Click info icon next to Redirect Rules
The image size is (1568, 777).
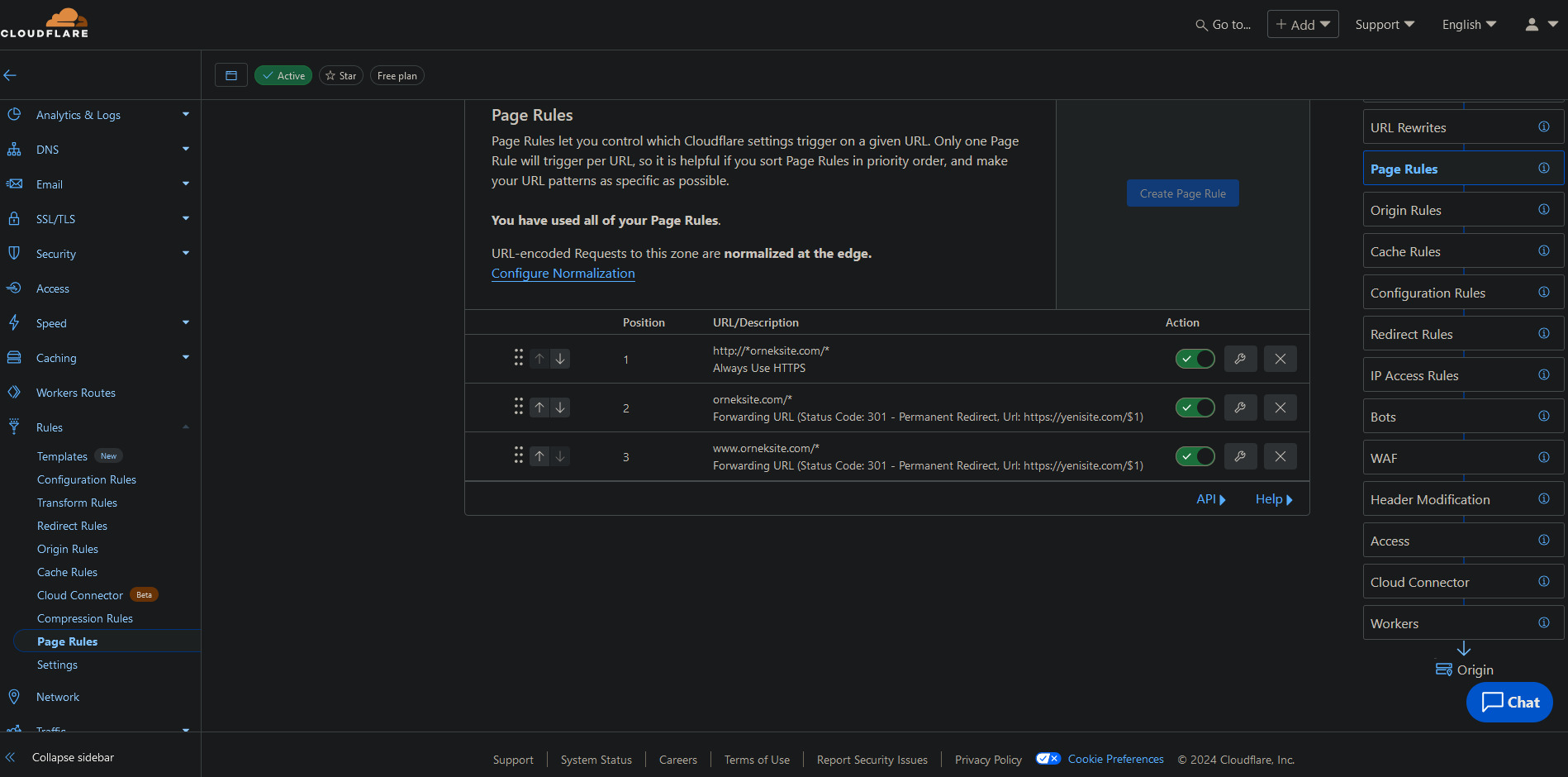1543,333
